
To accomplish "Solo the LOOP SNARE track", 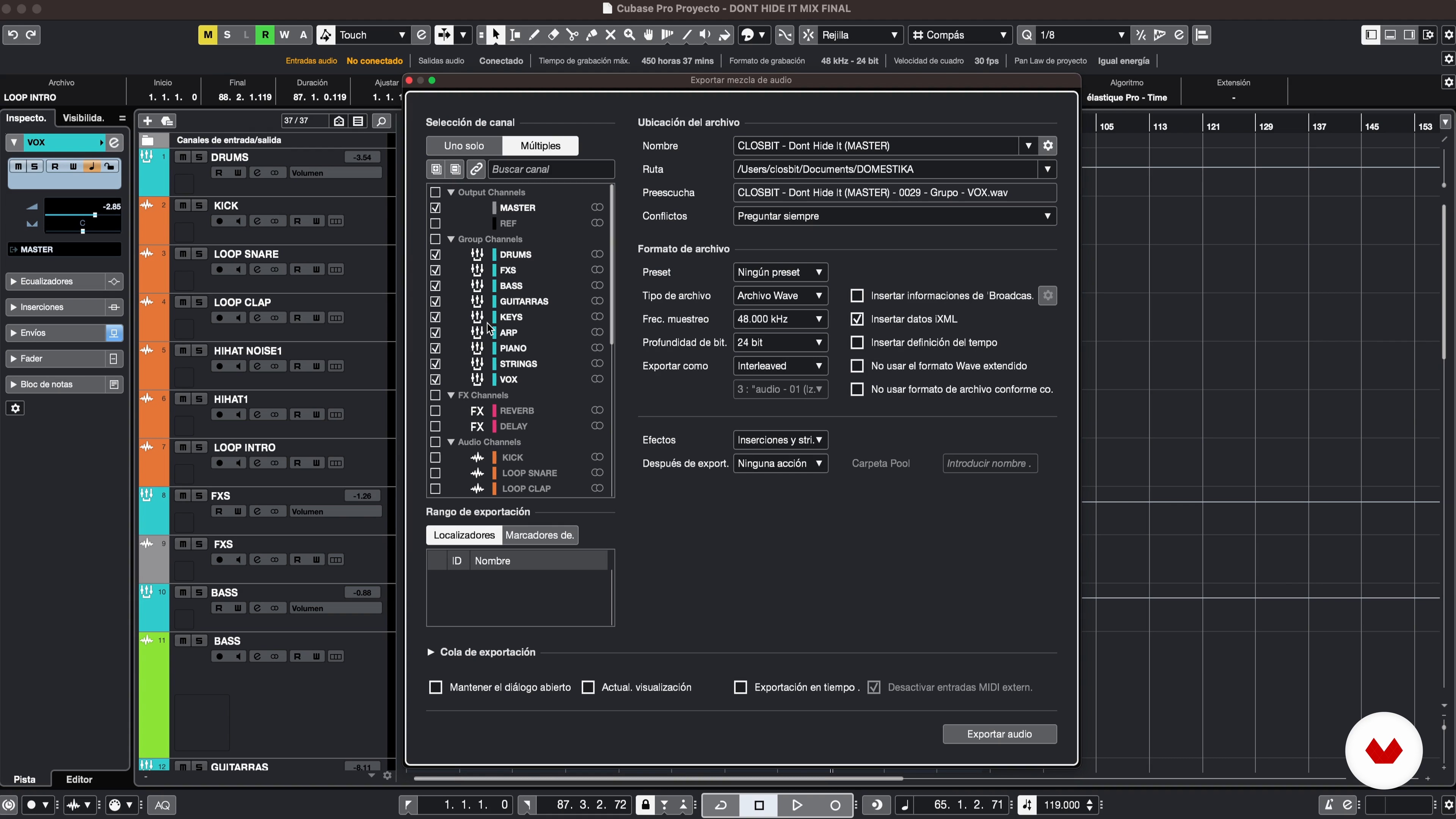I will pos(199,254).
